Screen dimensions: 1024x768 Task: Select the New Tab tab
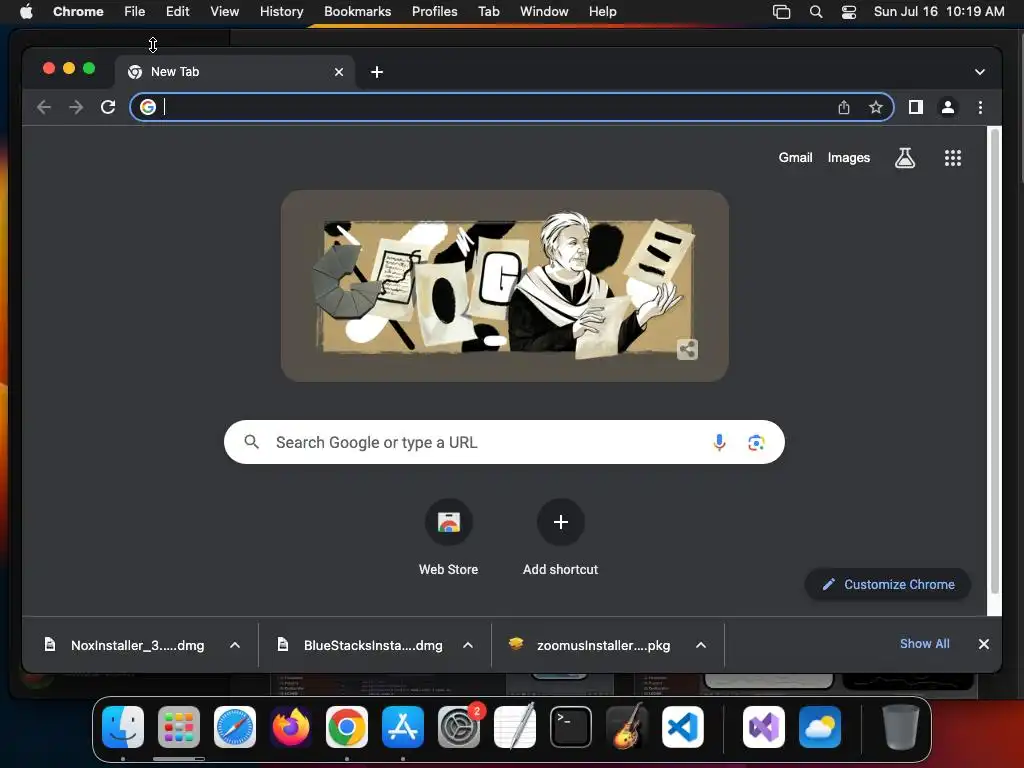(x=235, y=72)
